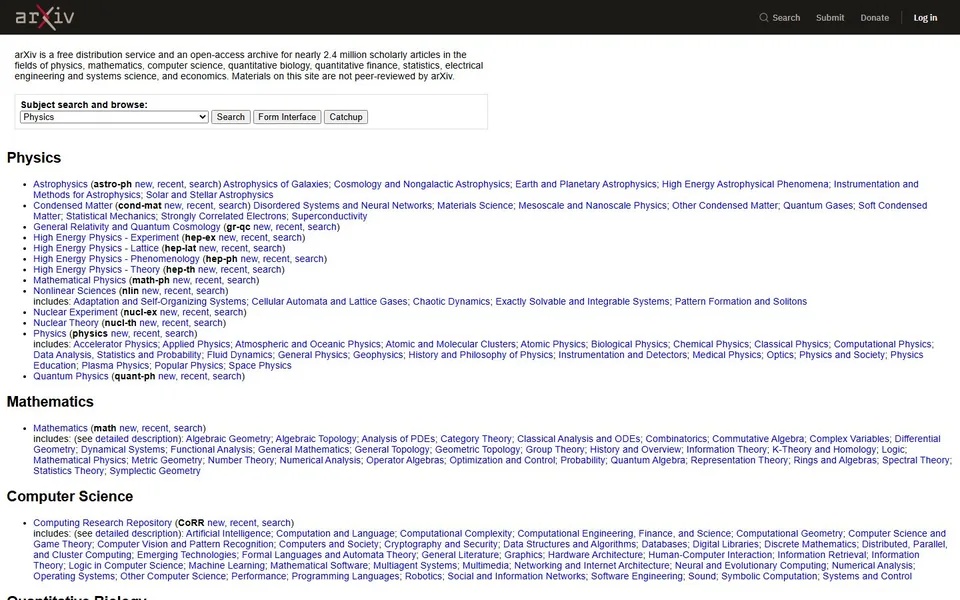The image size is (960, 600).
Task: Open Cosmology and Nongalactic Astrophysics
Action: [421, 184]
